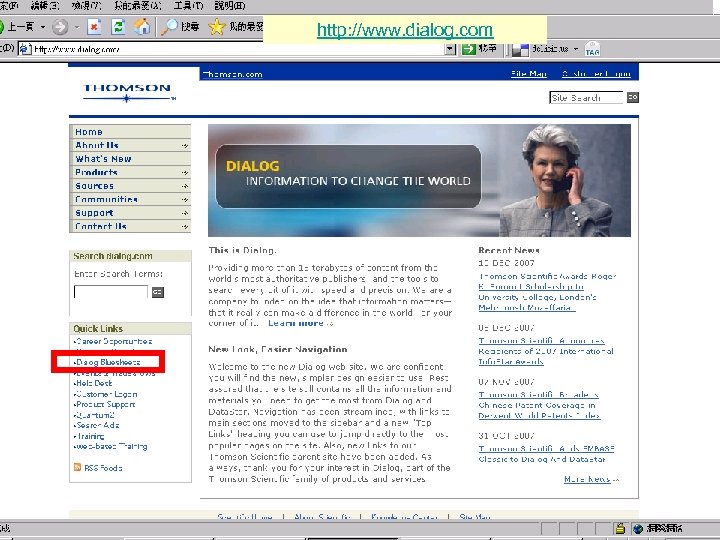The width and height of the screenshot is (720, 540).
Task: Click the Customer Logon header link
Action: tap(596, 73)
